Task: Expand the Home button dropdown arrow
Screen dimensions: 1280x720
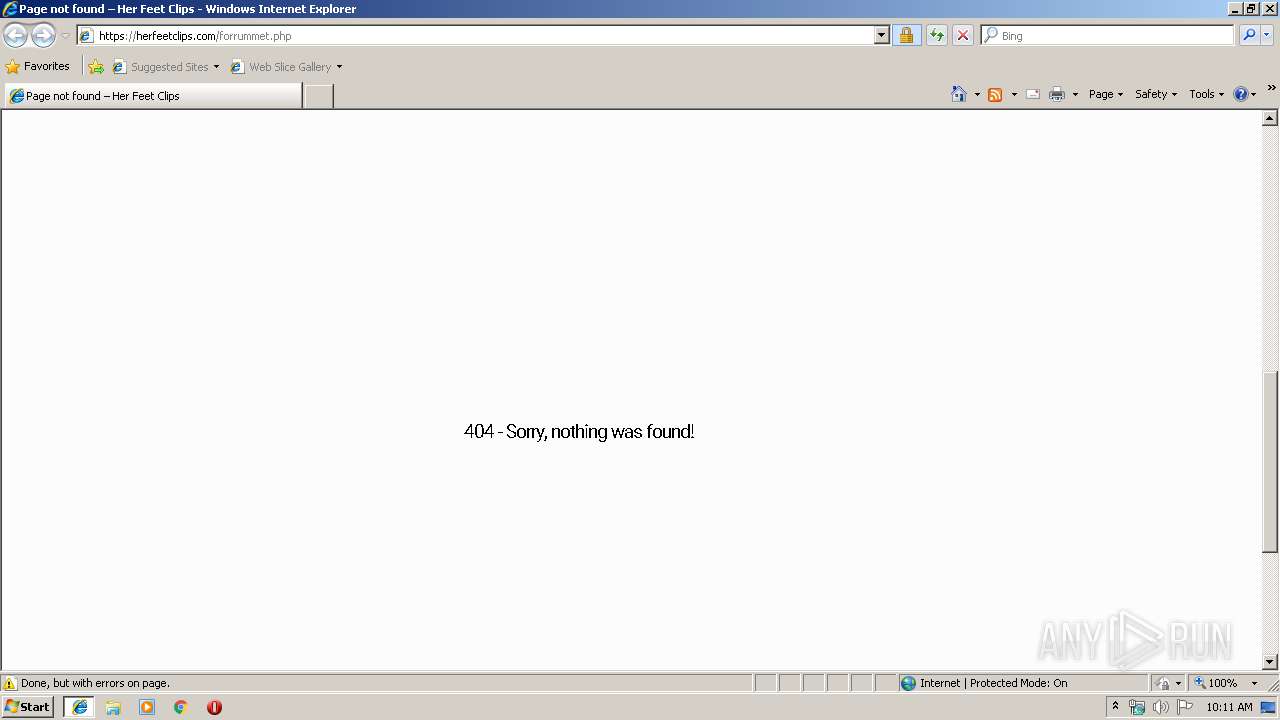Action: click(977, 94)
